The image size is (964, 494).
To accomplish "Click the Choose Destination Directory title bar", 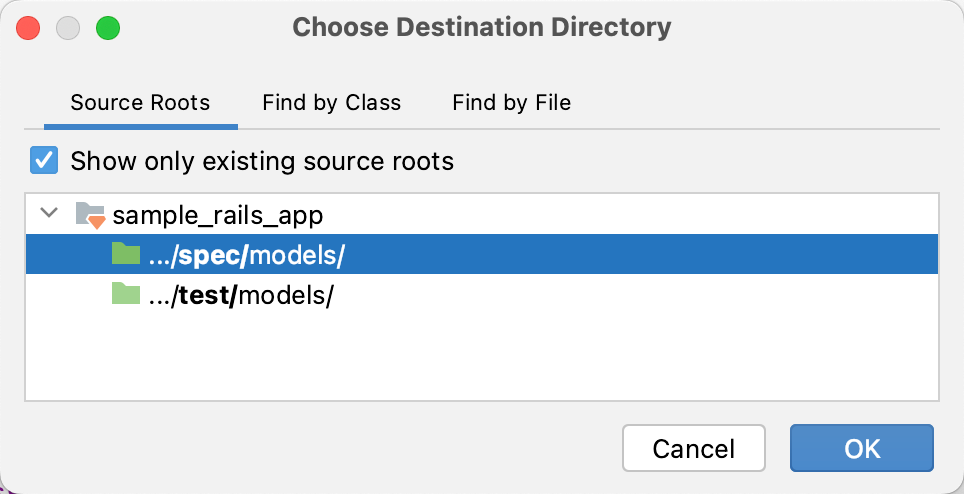I will point(481,27).
